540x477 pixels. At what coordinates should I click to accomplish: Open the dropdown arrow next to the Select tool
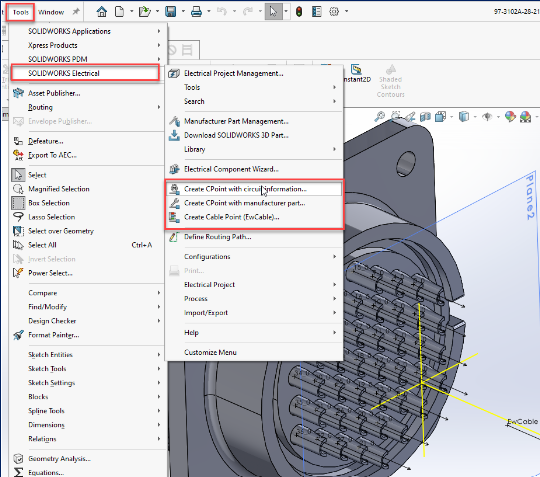(286, 12)
